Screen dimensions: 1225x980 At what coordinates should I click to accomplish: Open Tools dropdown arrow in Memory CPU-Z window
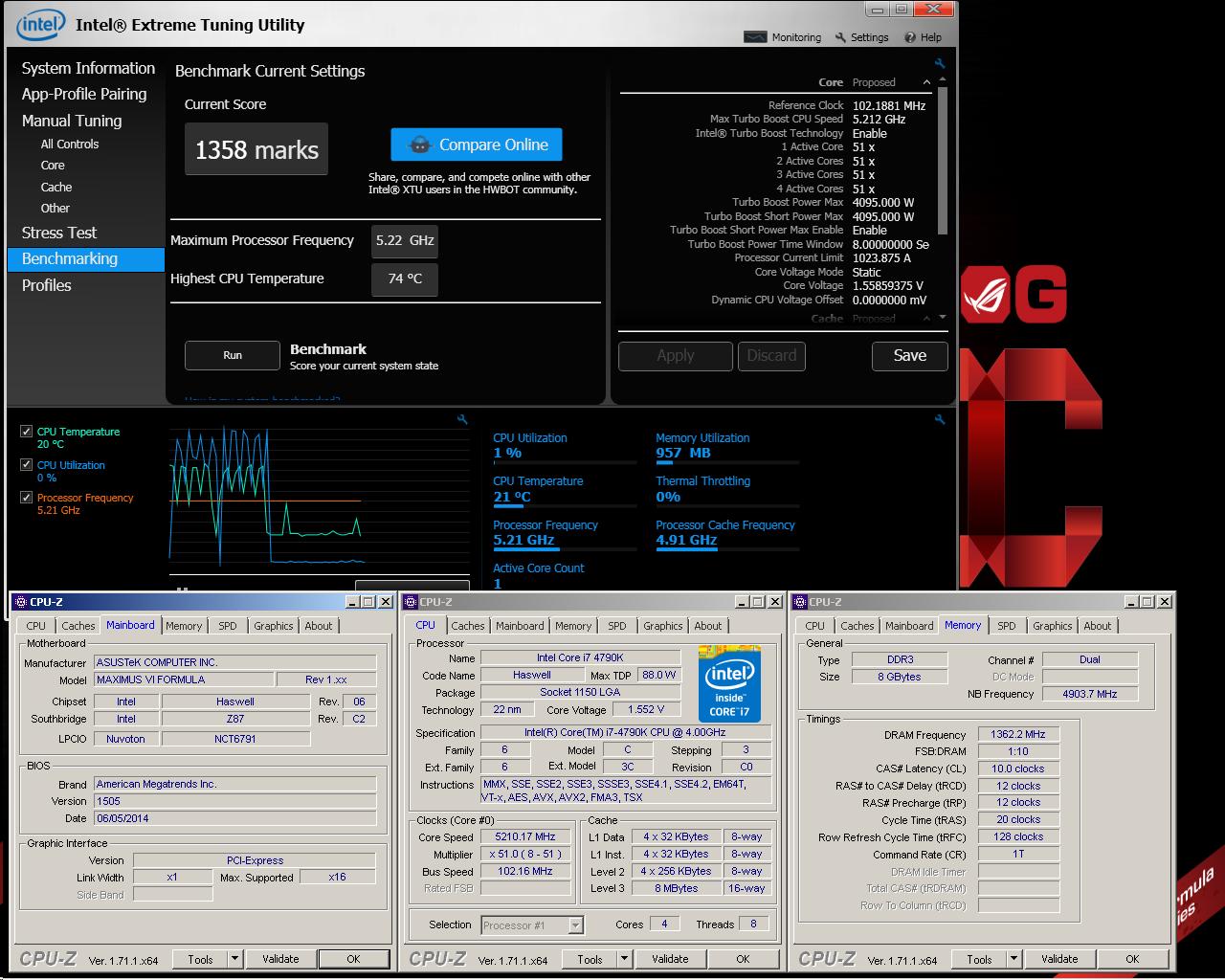pyautogui.click(x=1013, y=959)
